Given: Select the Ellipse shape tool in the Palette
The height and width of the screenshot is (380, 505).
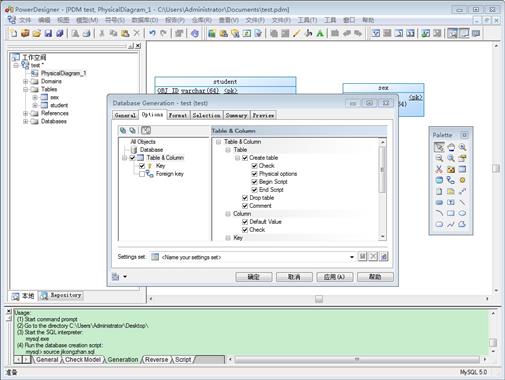Looking at the screenshot, I should click(x=462, y=213).
